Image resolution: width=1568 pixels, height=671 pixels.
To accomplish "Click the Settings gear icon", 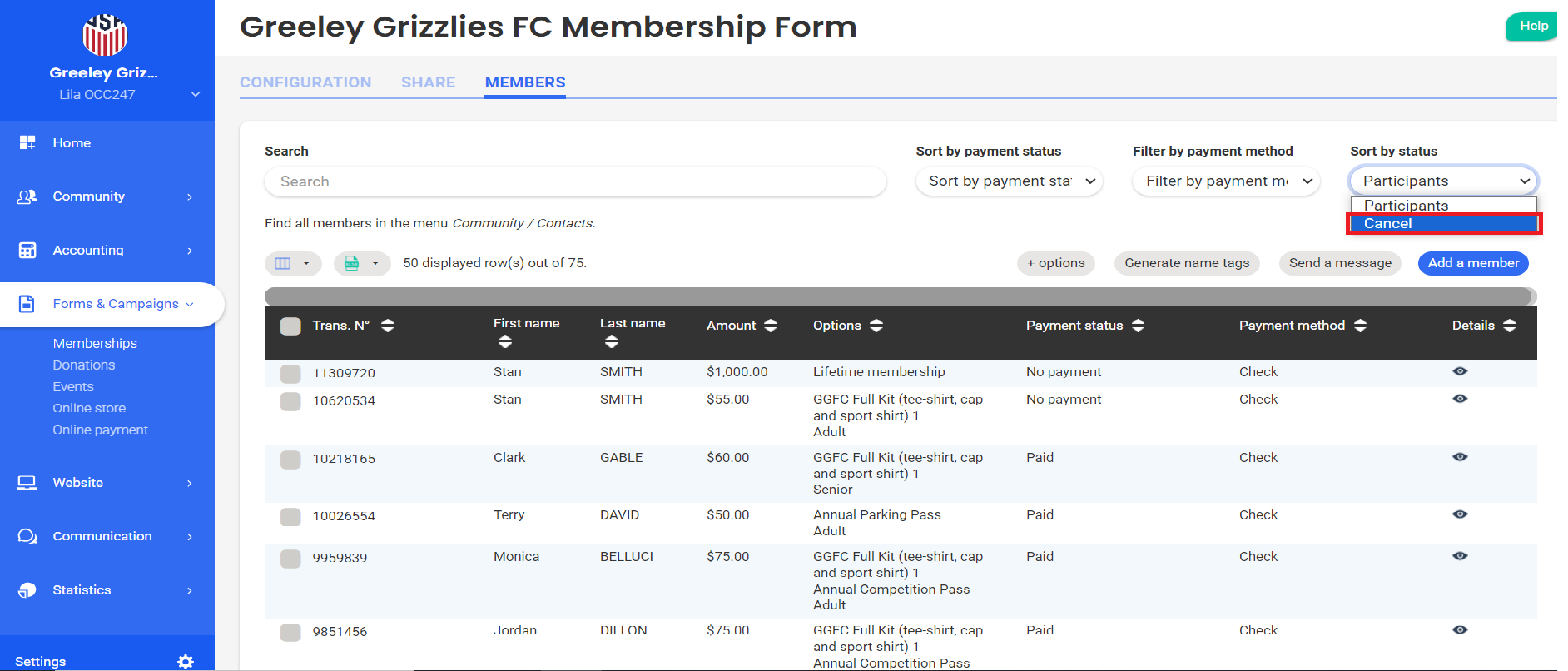I will 186,661.
